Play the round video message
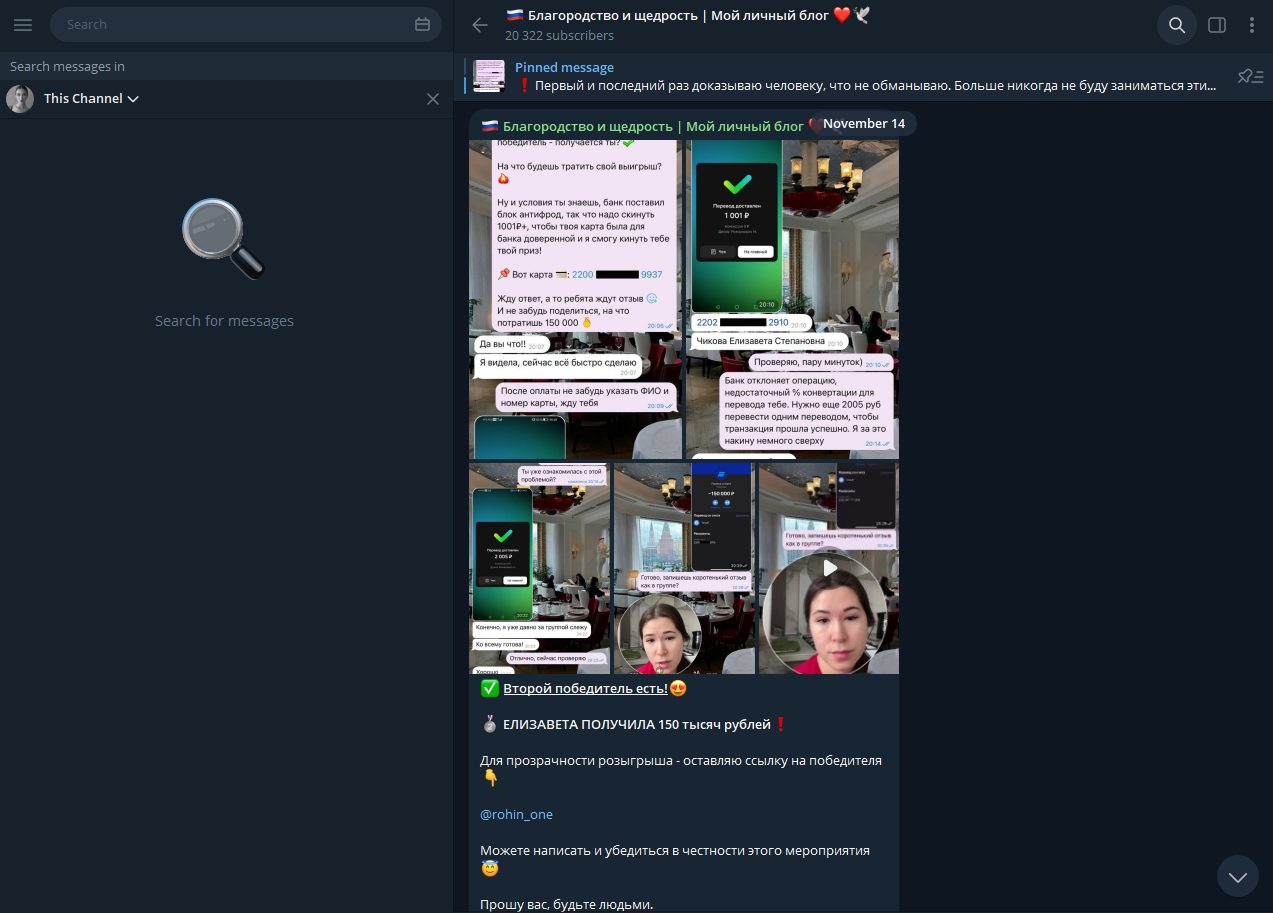1273x913 pixels. pyautogui.click(x=829, y=568)
